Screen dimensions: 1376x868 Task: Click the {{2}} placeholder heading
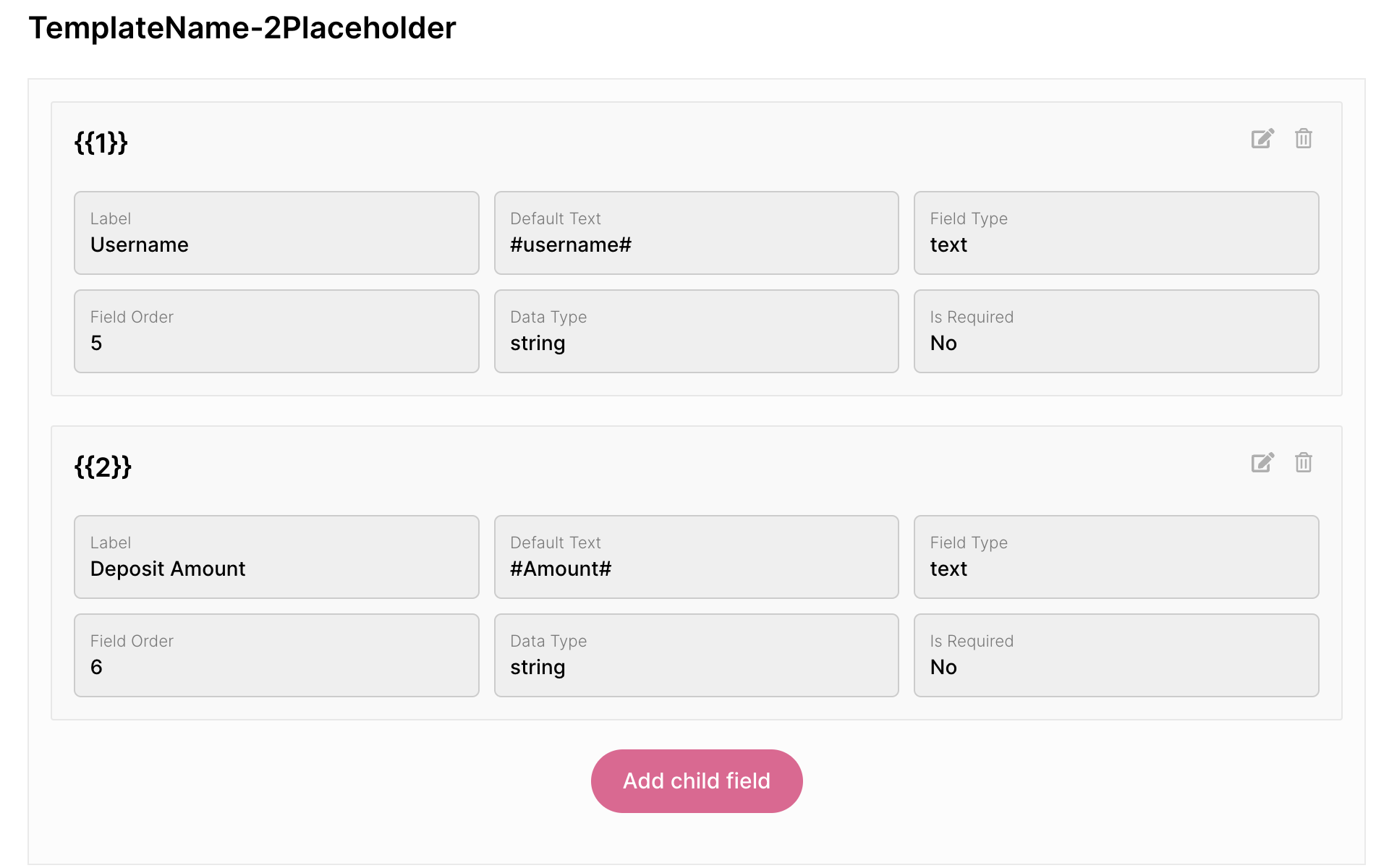tap(103, 467)
